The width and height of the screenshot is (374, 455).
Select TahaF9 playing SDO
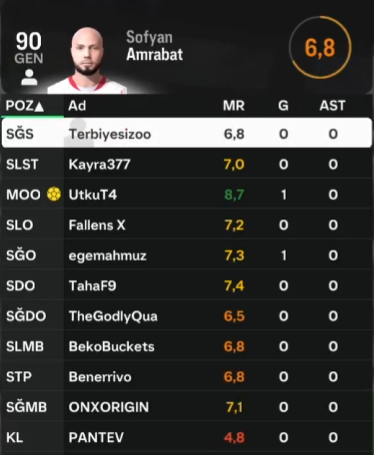(187, 286)
